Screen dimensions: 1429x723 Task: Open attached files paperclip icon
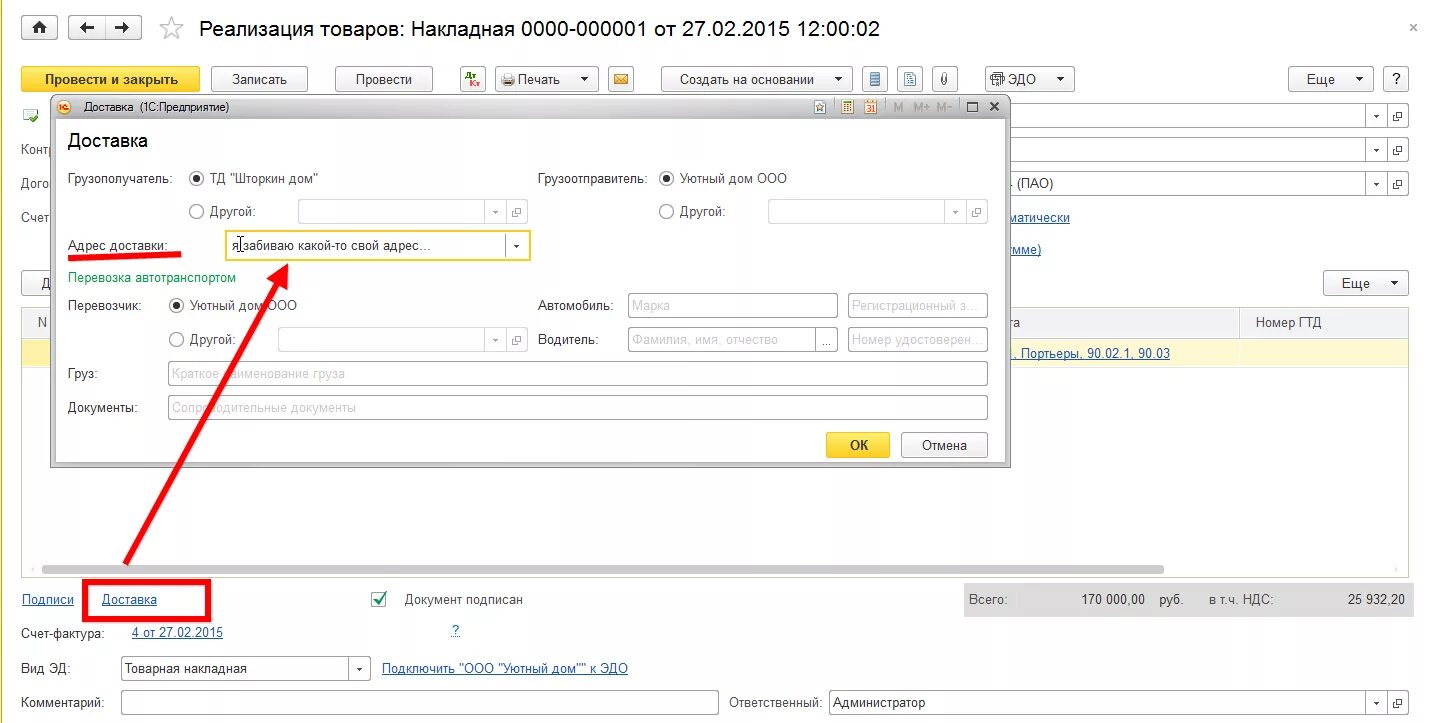[x=943, y=79]
